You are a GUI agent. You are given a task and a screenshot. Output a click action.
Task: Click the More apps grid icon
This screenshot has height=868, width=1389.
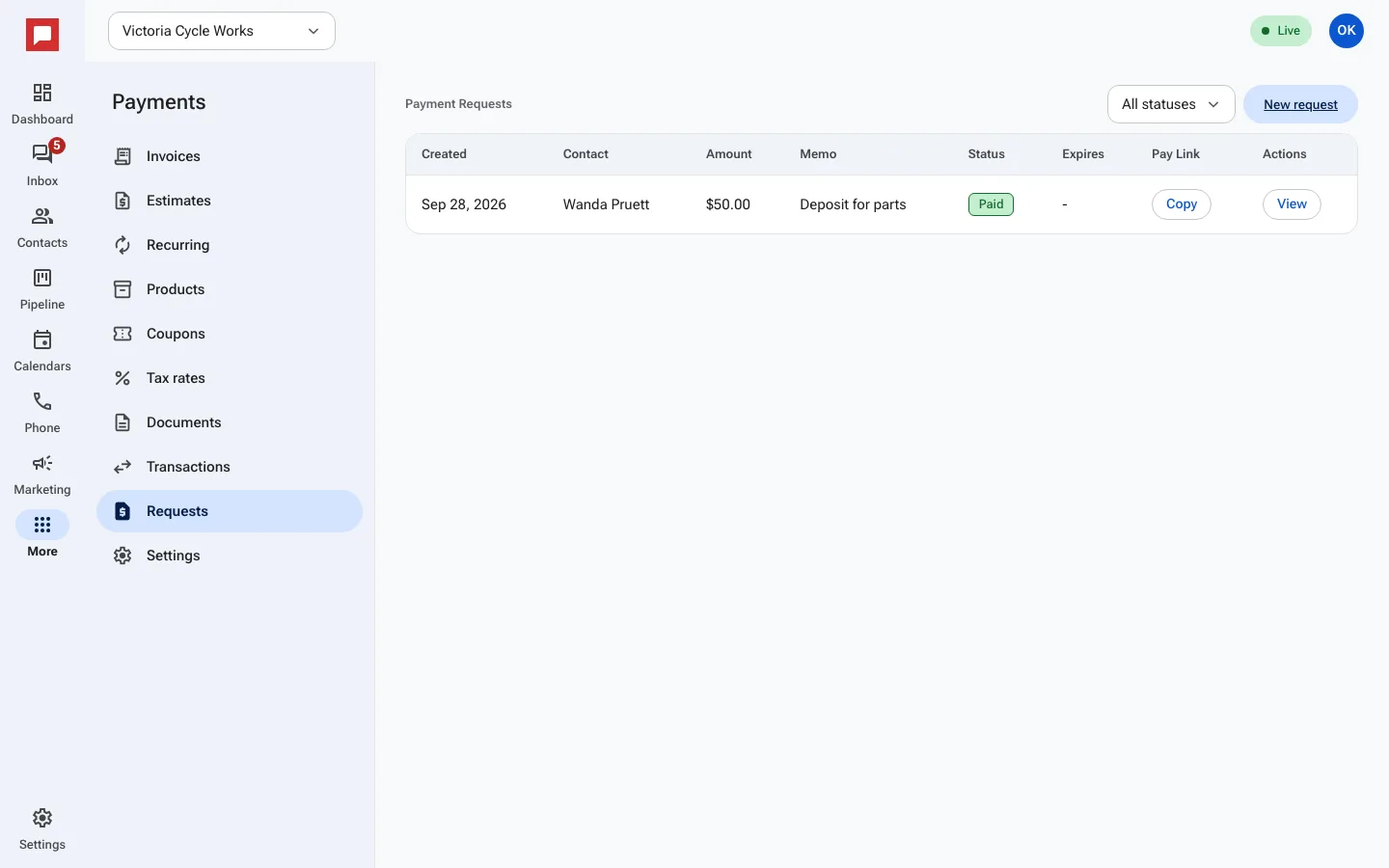point(42,525)
